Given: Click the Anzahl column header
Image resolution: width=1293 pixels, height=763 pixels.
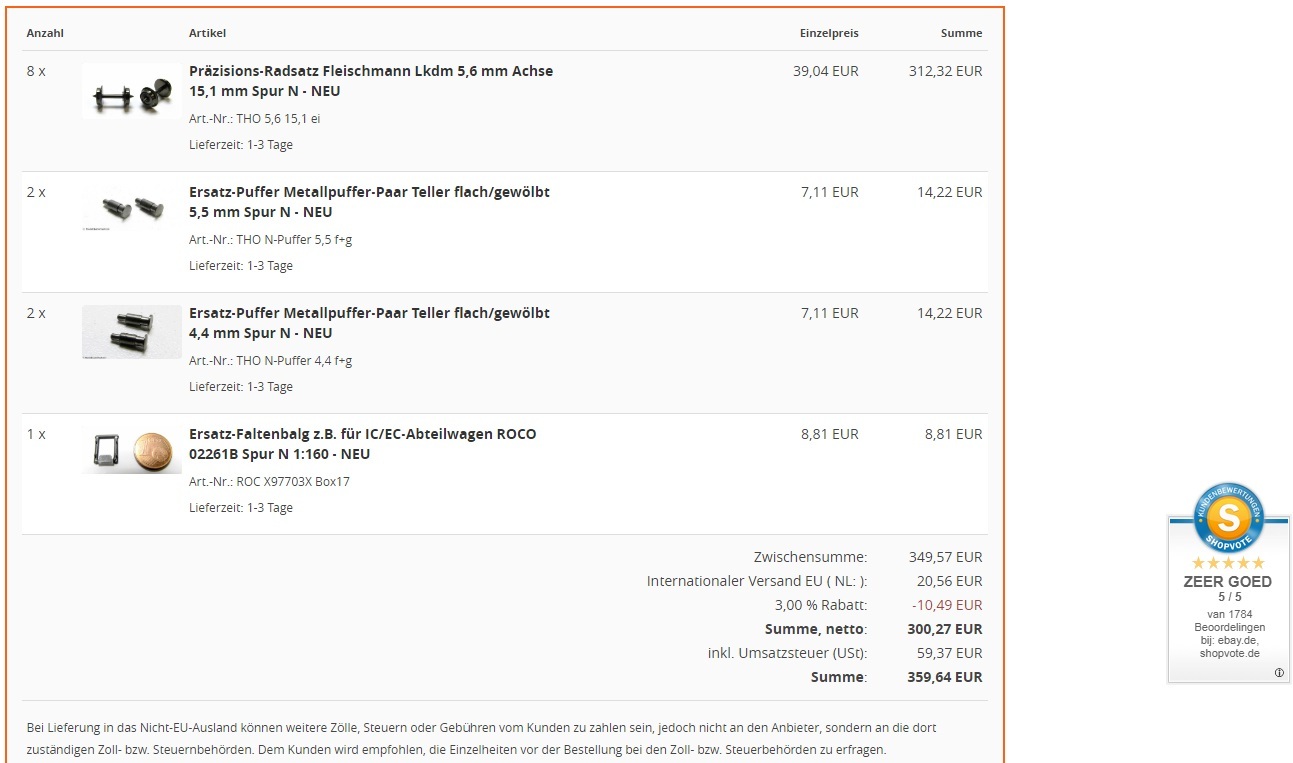Looking at the screenshot, I should (45, 33).
